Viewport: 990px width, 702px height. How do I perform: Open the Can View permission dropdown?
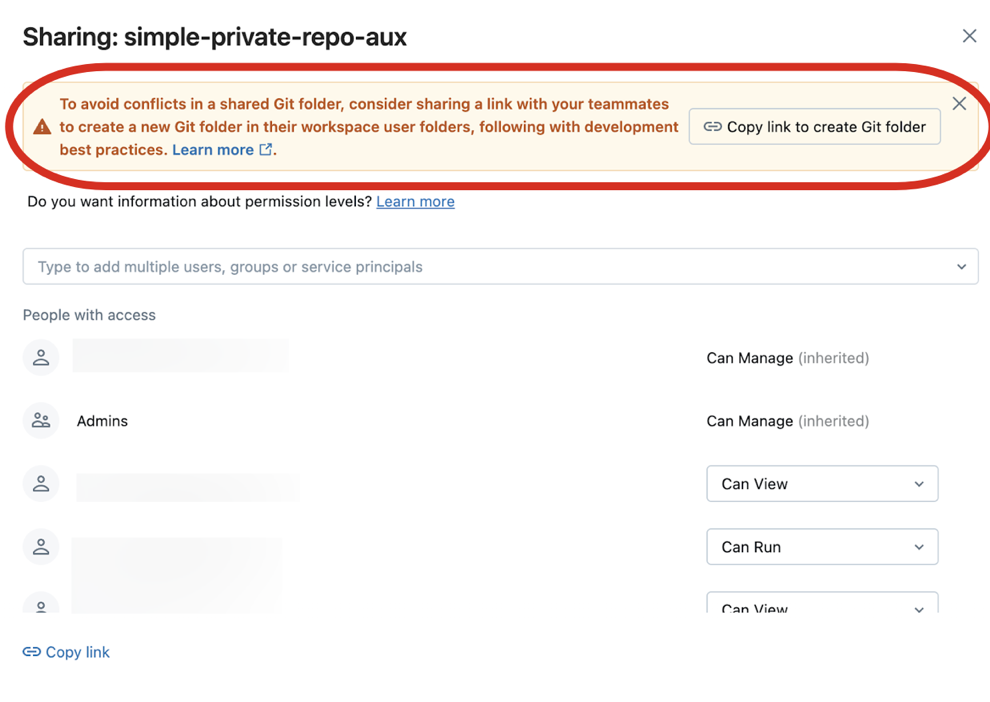click(822, 483)
